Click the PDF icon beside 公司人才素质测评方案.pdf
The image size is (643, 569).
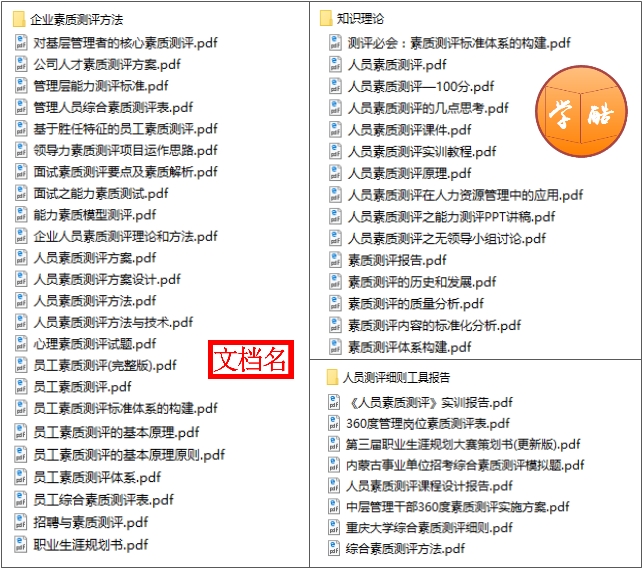pyautogui.click(x=21, y=64)
